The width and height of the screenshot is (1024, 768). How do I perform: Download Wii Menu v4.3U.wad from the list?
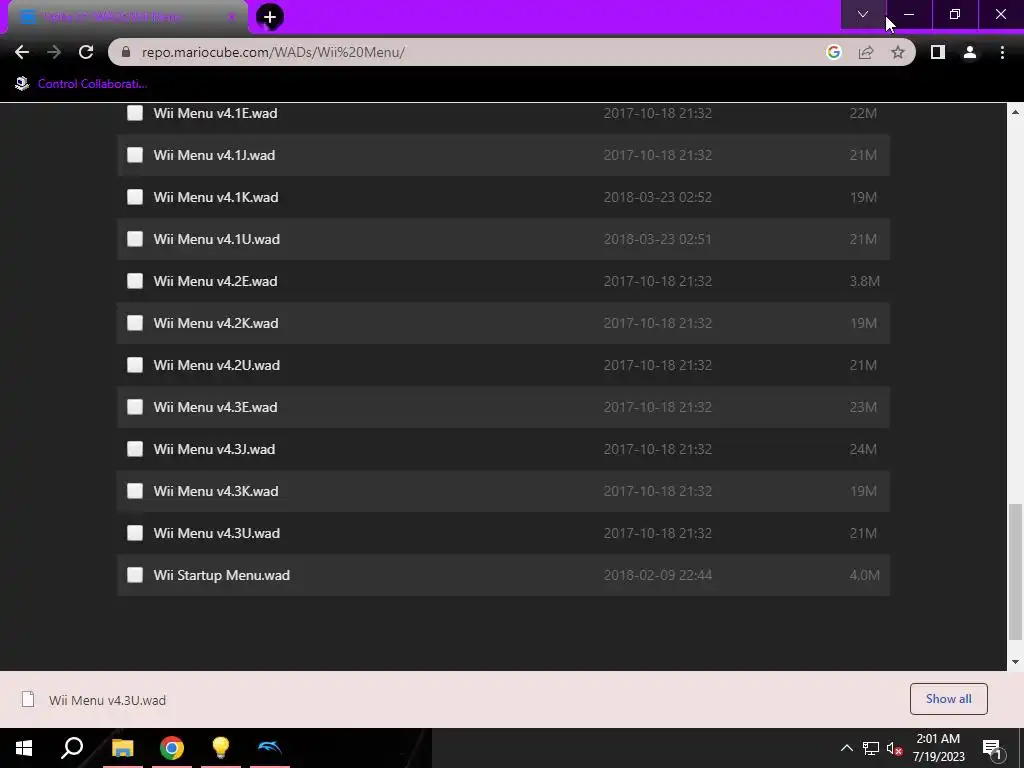pos(217,533)
